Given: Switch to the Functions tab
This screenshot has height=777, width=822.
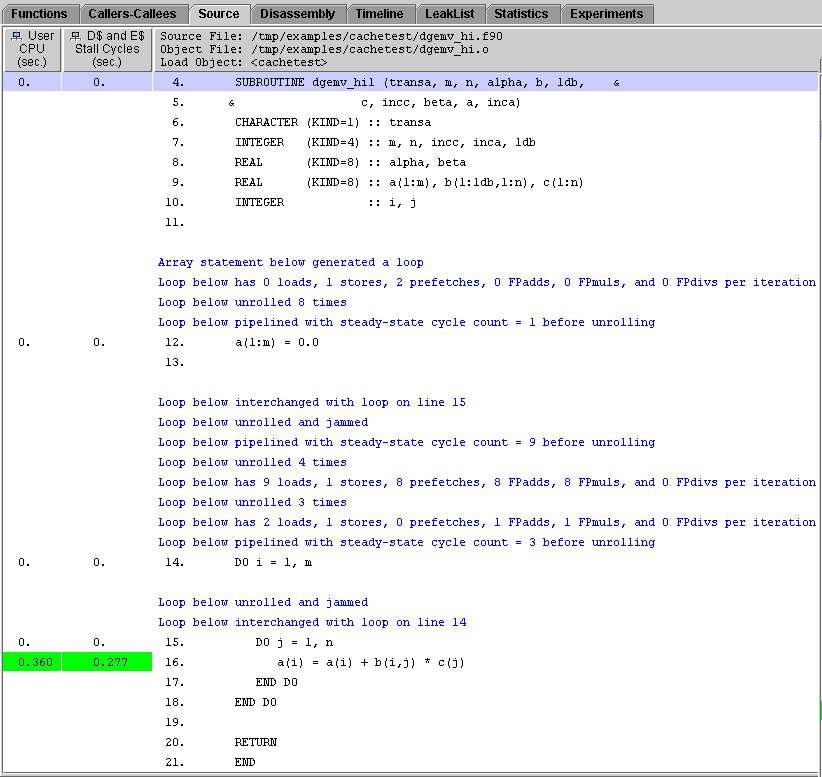Looking at the screenshot, I should [39, 14].
